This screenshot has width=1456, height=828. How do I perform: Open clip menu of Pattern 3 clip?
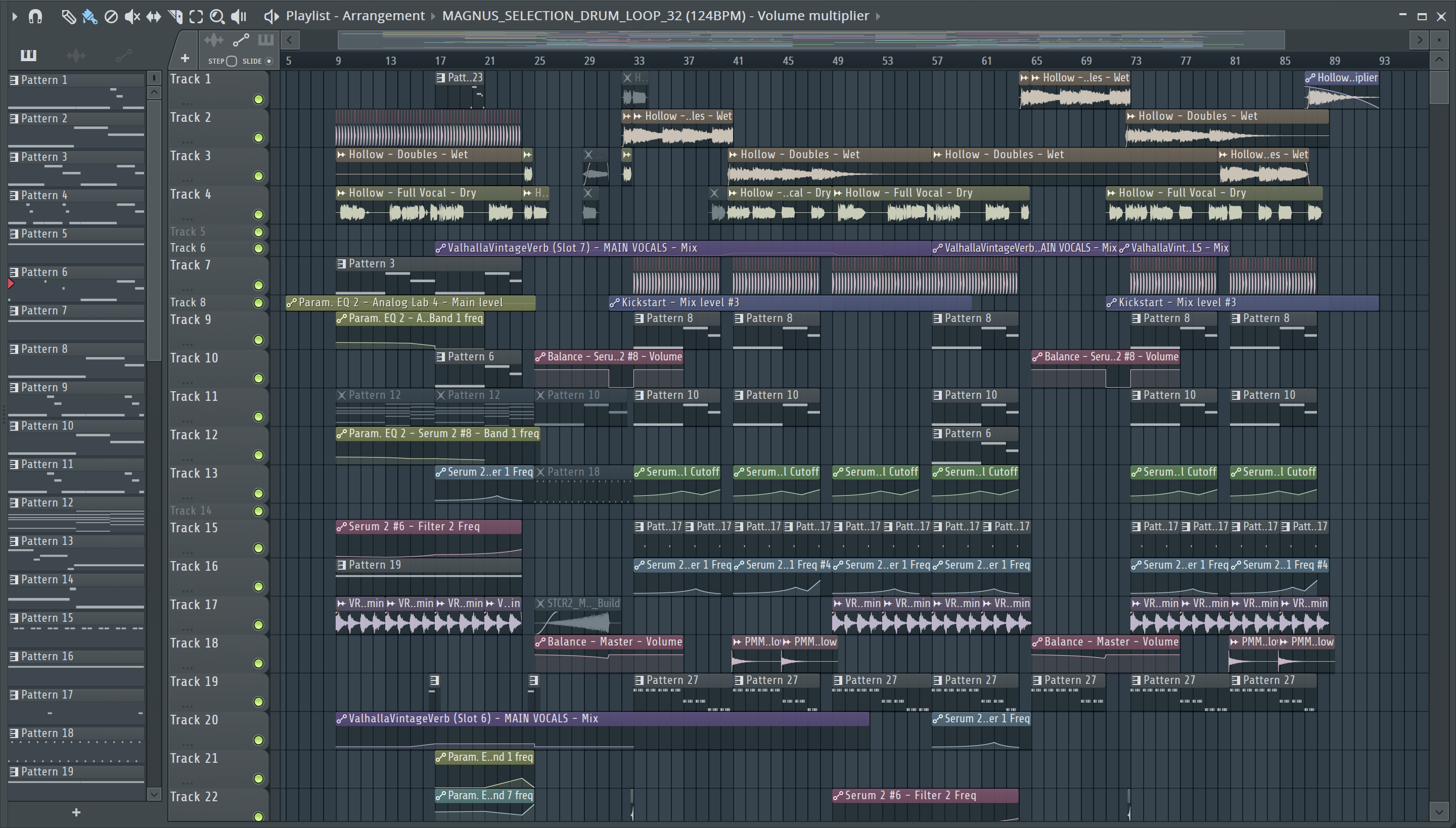point(341,264)
